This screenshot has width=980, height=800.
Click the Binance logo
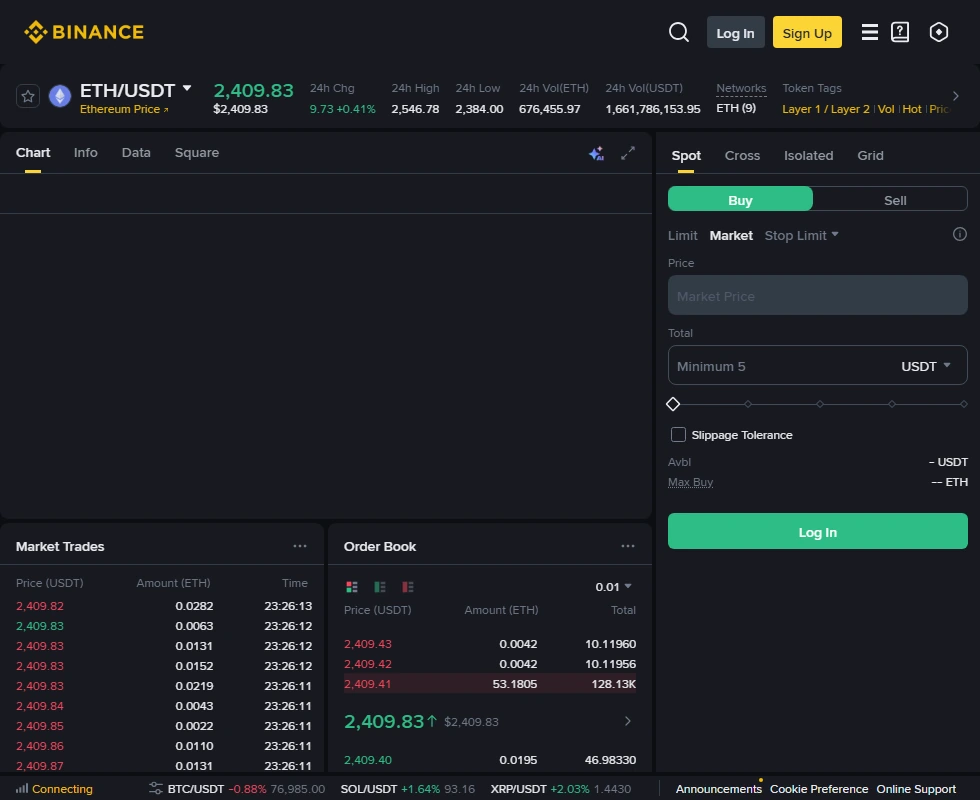click(84, 32)
